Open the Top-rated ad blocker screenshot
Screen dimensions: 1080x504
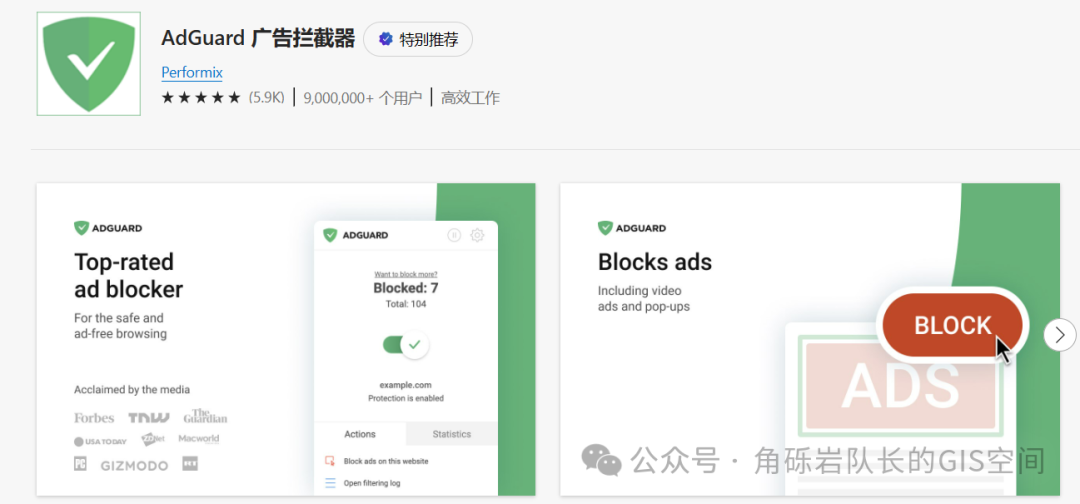[x=286, y=339]
